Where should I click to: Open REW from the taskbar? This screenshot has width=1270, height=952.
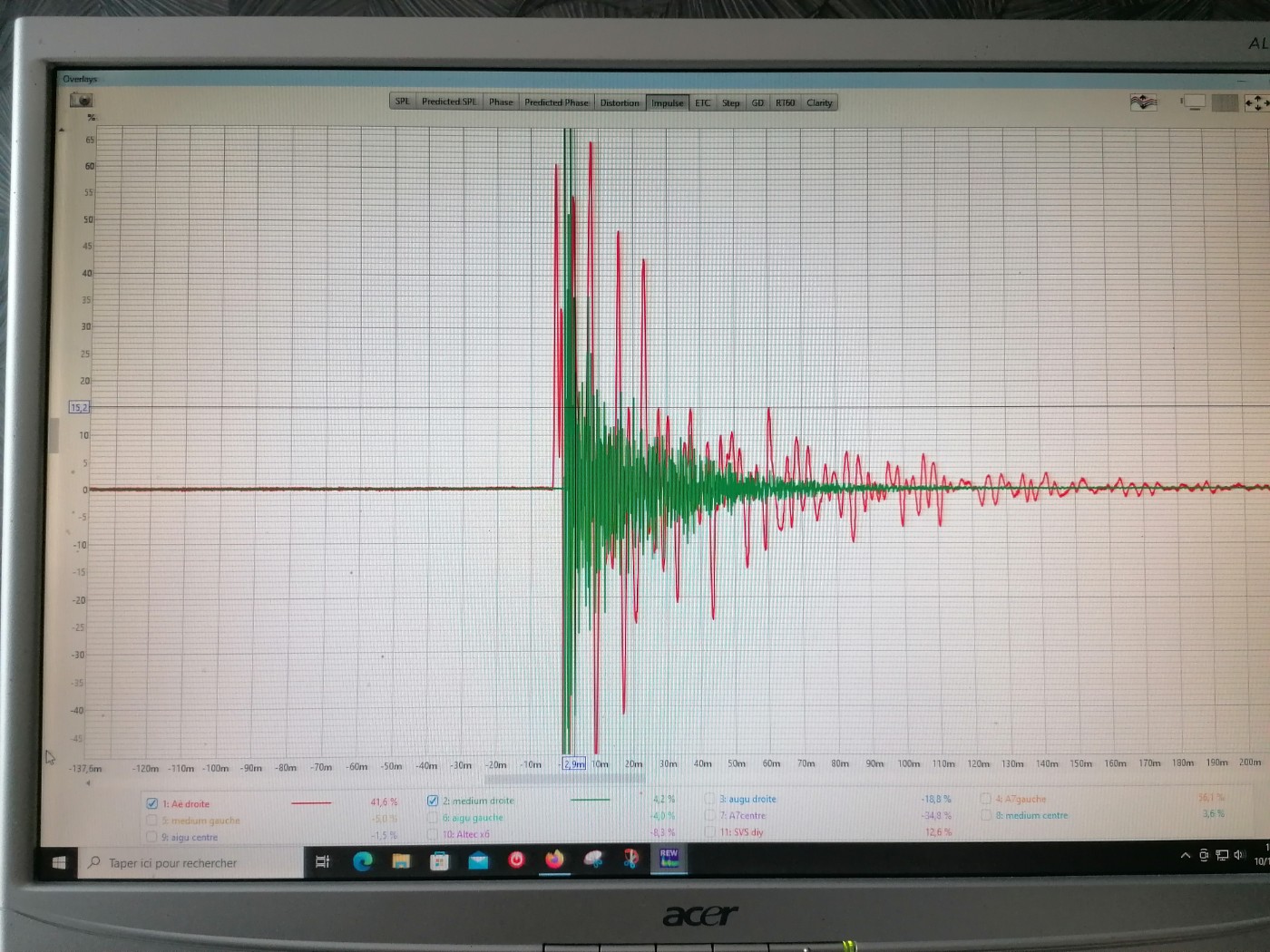[x=669, y=858]
